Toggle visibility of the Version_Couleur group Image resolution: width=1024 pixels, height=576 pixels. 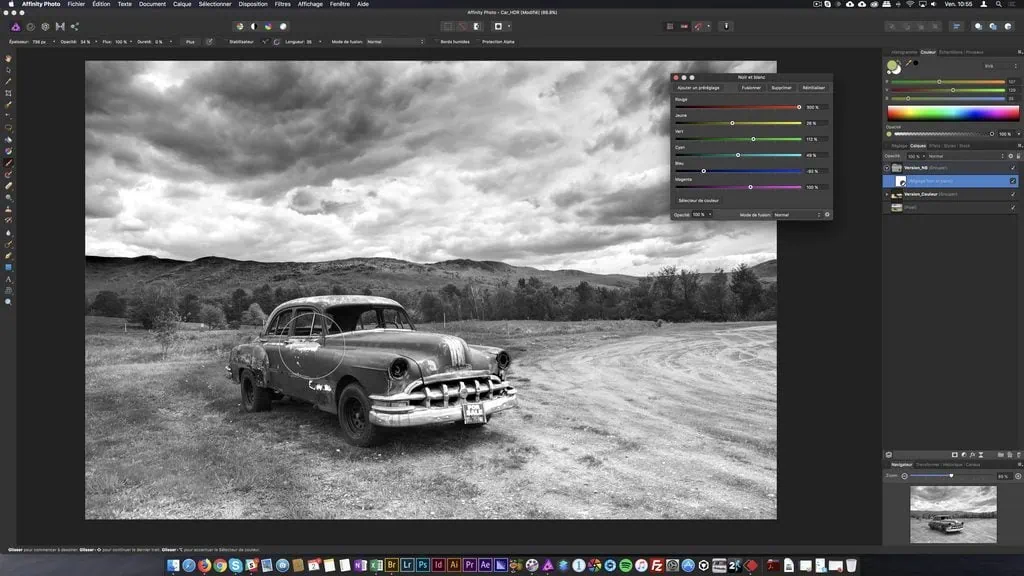(1012, 194)
